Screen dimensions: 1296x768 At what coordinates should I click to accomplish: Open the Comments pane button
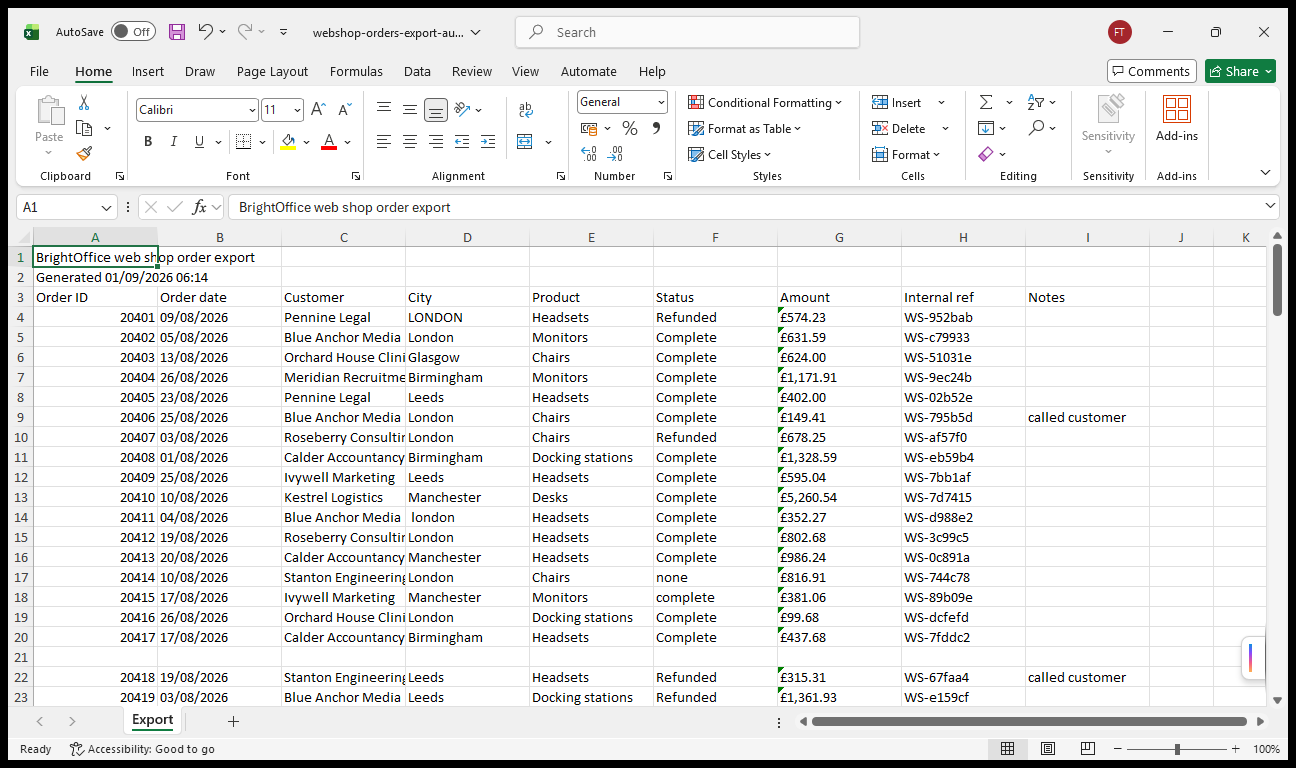coord(1151,71)
